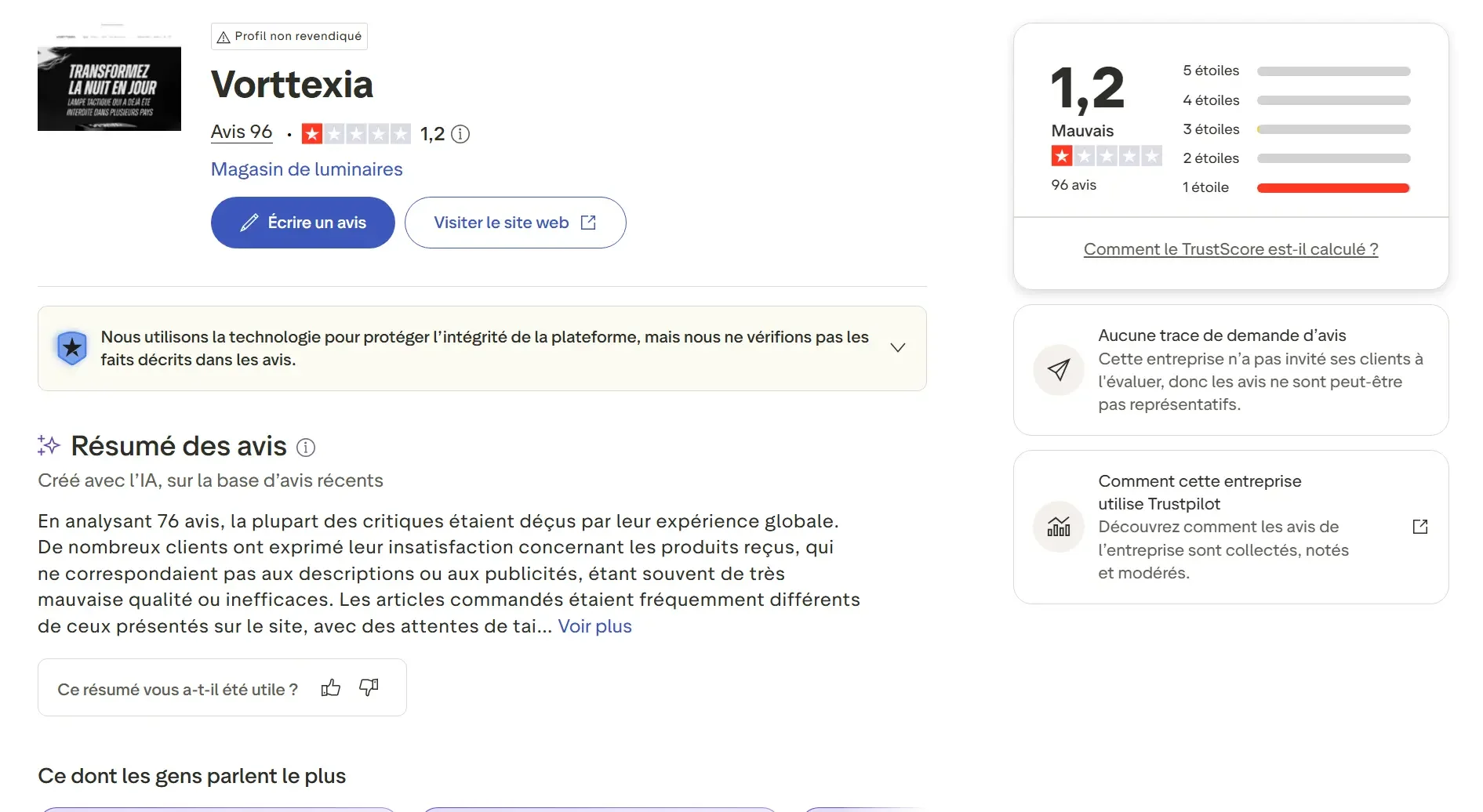Click the AI sparkle icon beside 'Résumé des avis'

49,446
